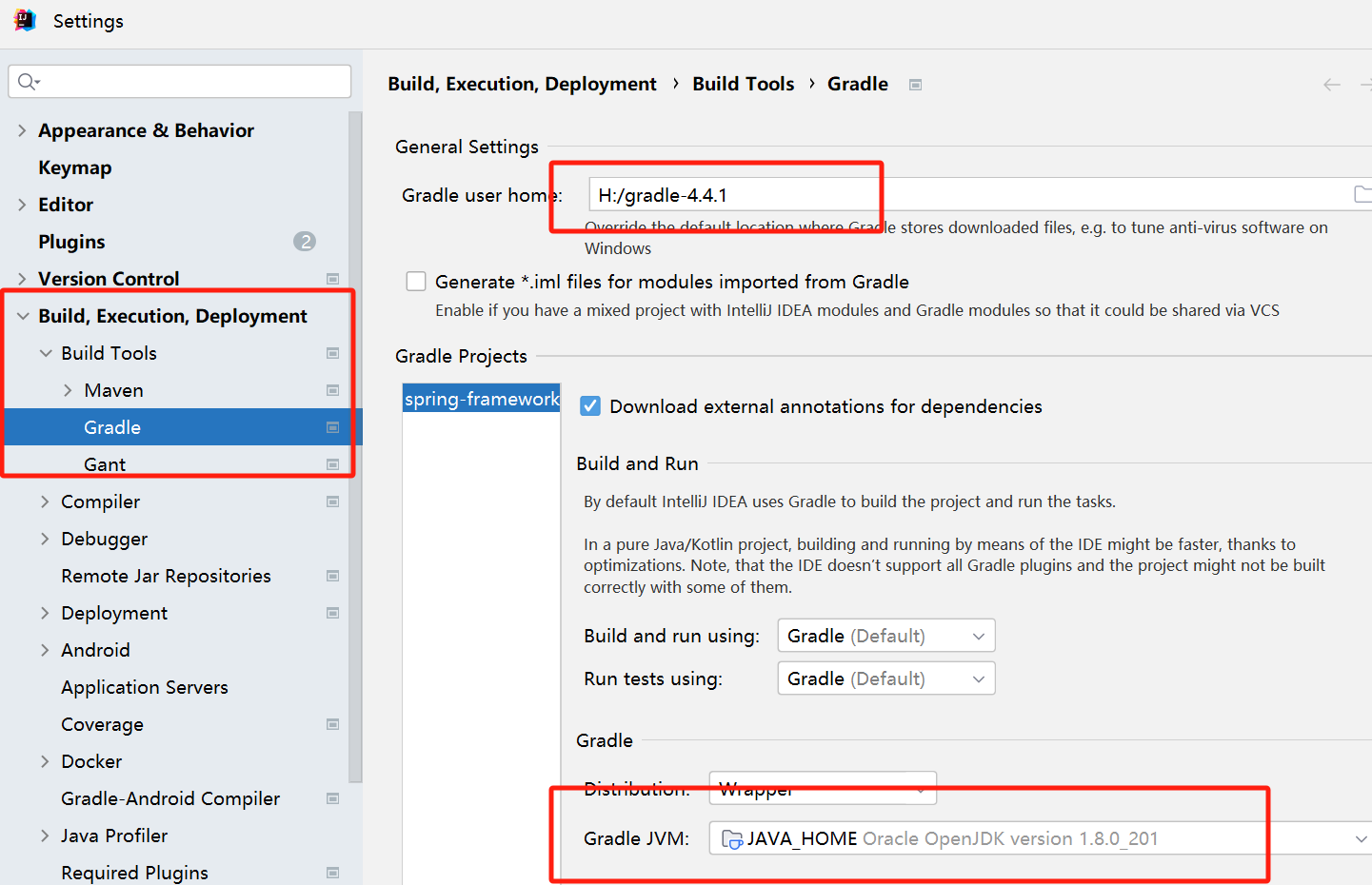
Task: Expand the Docker node
Action: pyautogui.click(x=45, y=761)
